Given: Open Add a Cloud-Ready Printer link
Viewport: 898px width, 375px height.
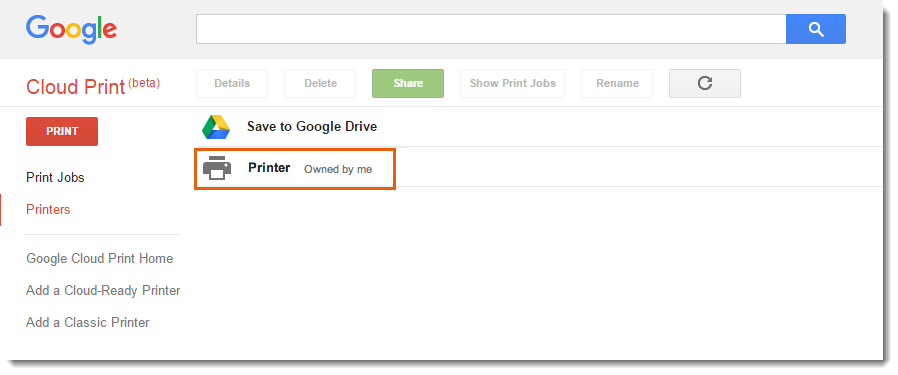Looking at the screenshot, I should tap(103, 291).
